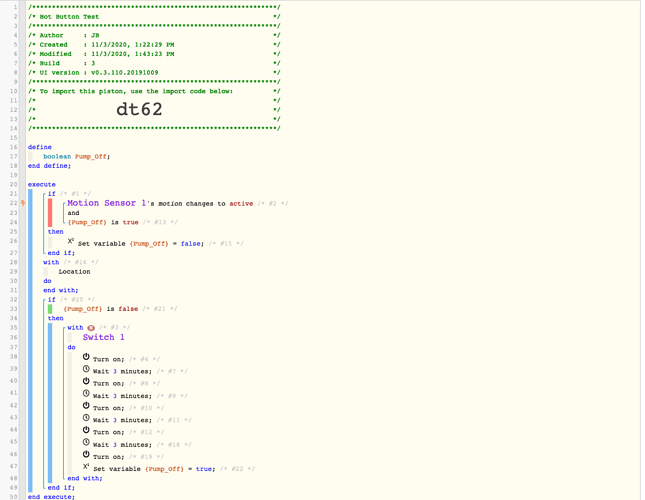Viewport: 645px width, 500px height.
Task: Click the end with; on line 31
Action: pos(61,290)
